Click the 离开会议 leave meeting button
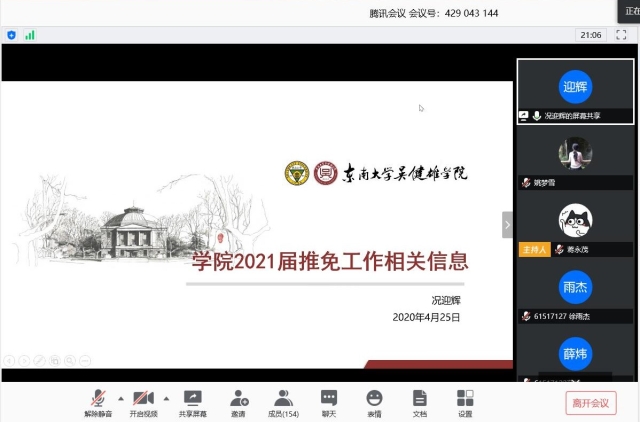This screenshot has width=640, height=422. click(x=591, y=403)
